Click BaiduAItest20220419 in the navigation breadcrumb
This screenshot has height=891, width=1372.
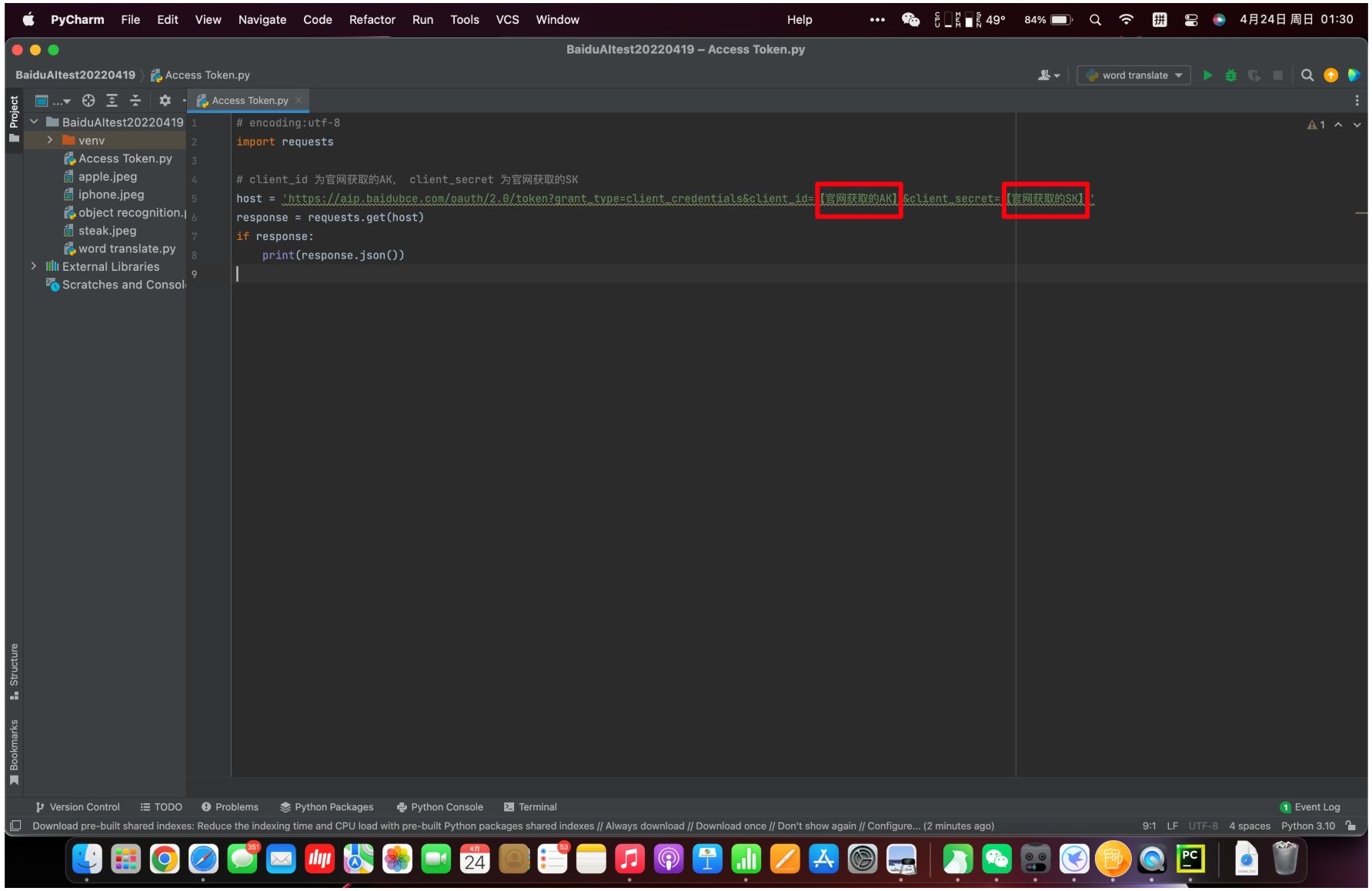click(75, 75)
